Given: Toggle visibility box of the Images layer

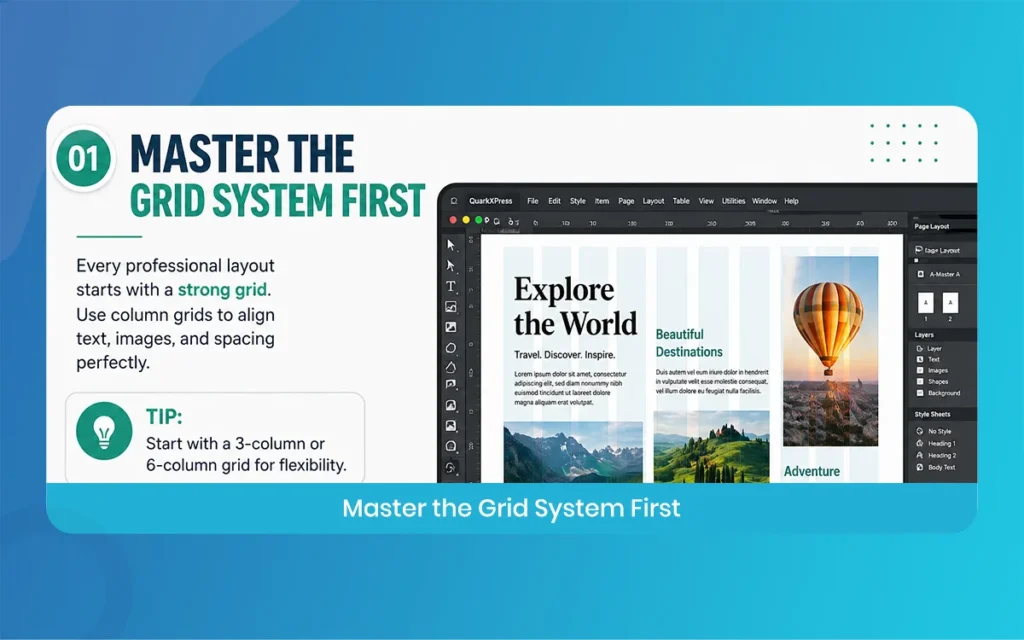Looking at the screenshot, I should coord(920,370).
